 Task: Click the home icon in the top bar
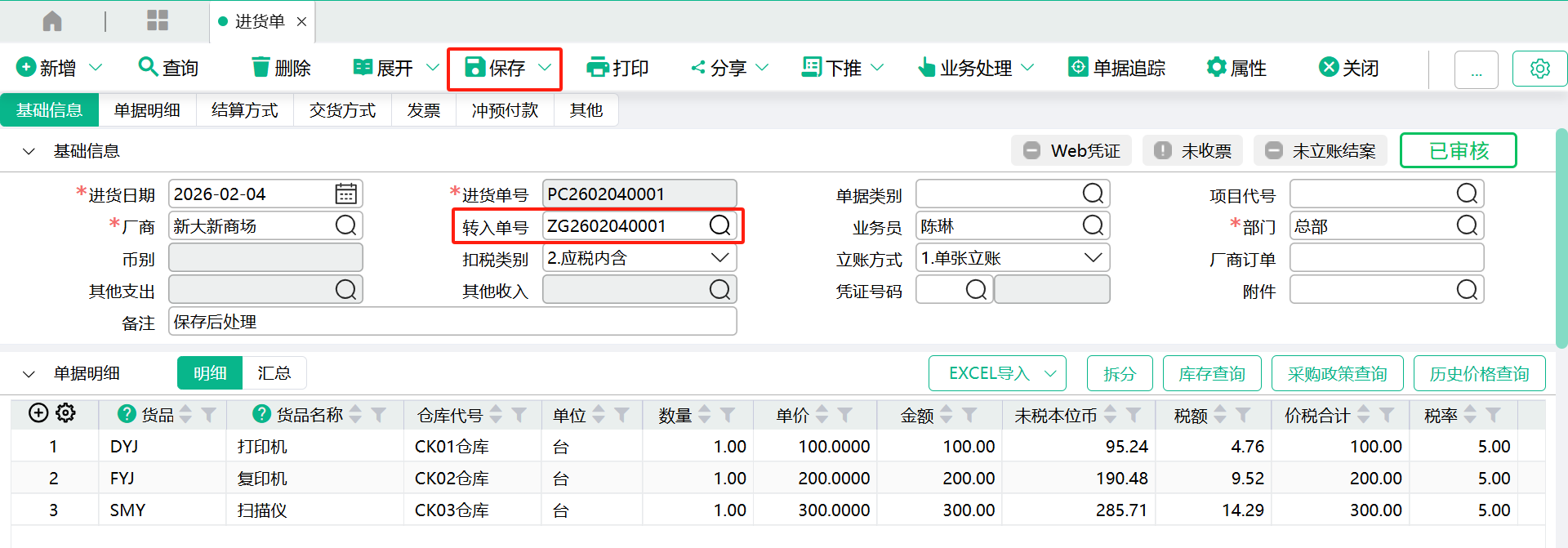[x=52, y=21]
